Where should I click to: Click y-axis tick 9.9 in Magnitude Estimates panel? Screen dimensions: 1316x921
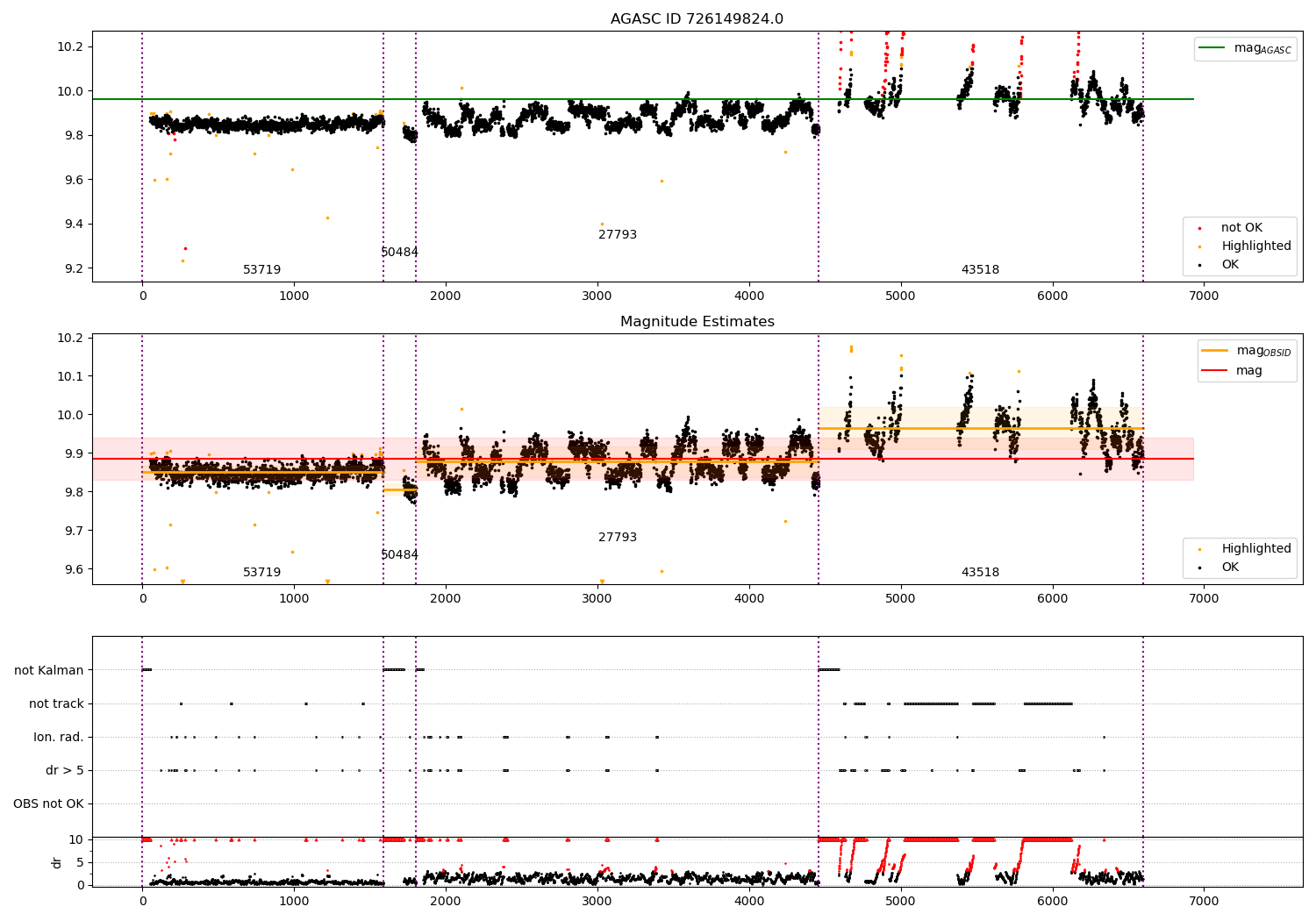tap(74, 453)
